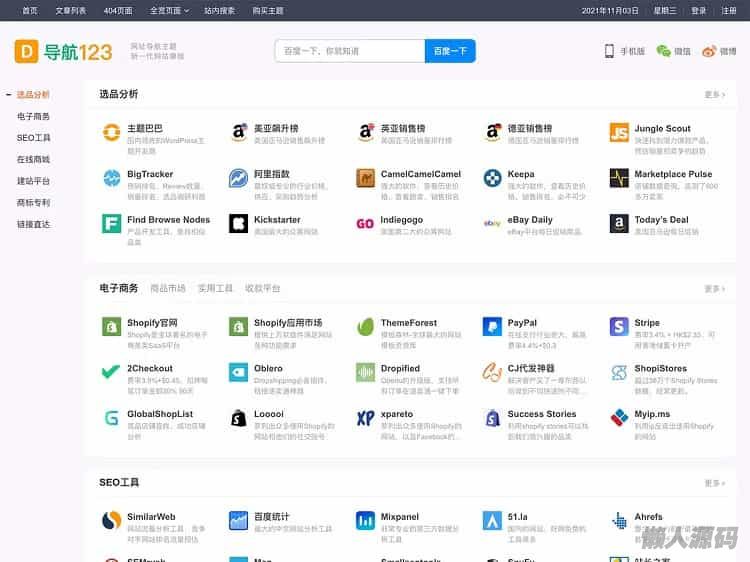
Task: Open the Dropified icon
Action: (x=365, y=372)
